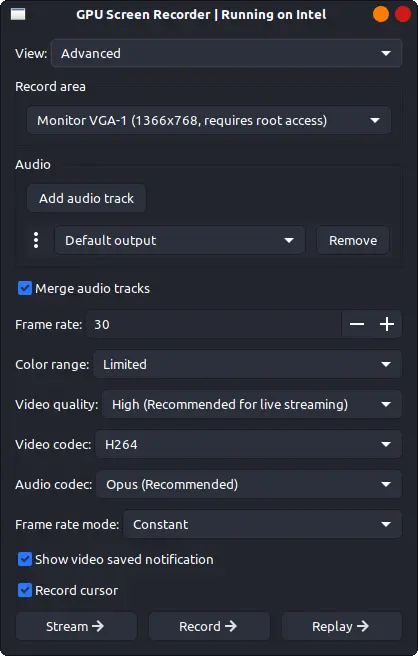This screenshot has height=656, width=418.
Task: Click the window menu icon in title bar
Action: 18,14
